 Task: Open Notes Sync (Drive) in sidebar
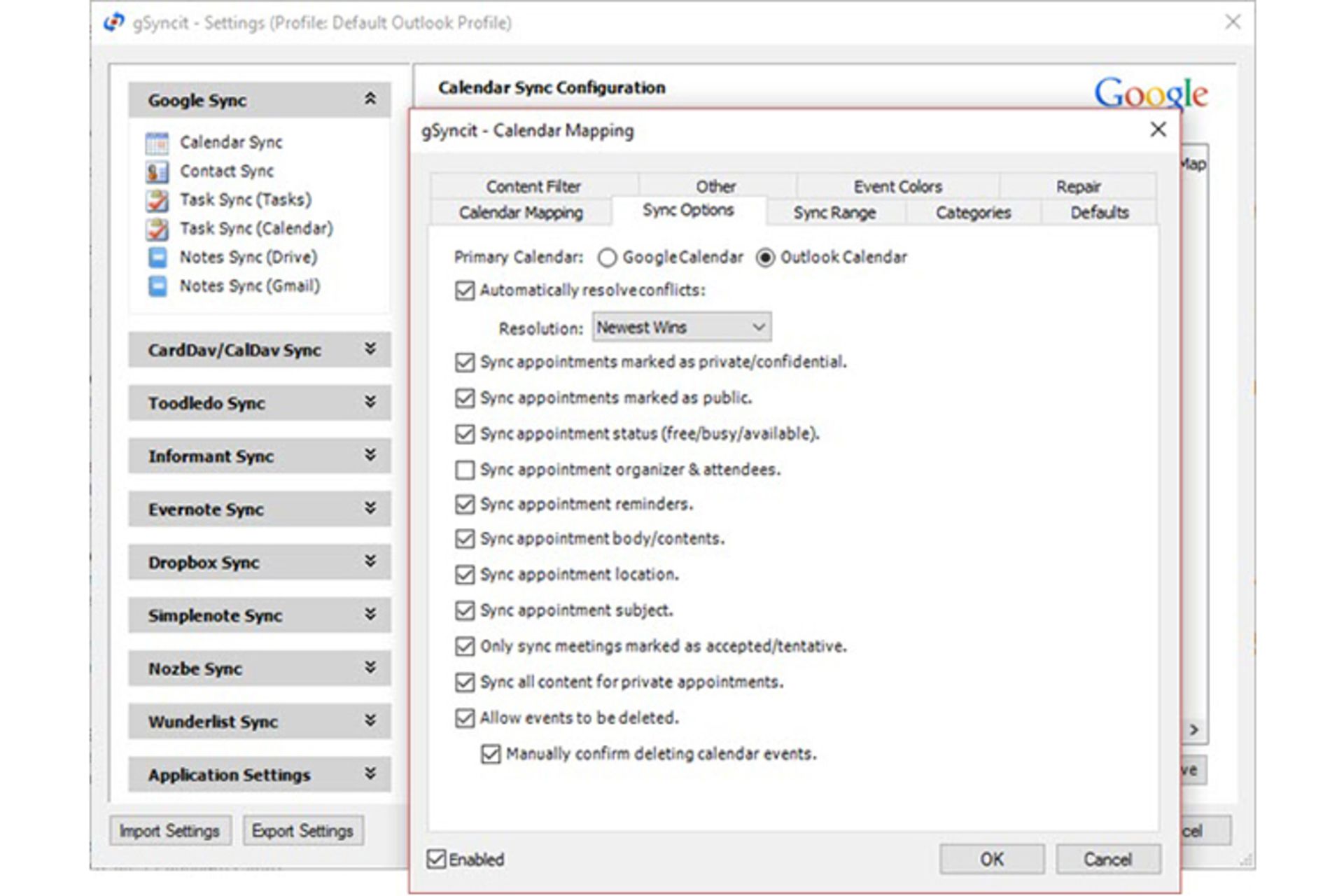[248, 258]
